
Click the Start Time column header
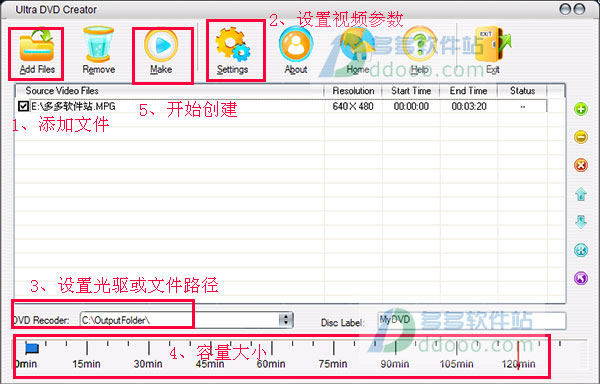click(x=411, y=91)
